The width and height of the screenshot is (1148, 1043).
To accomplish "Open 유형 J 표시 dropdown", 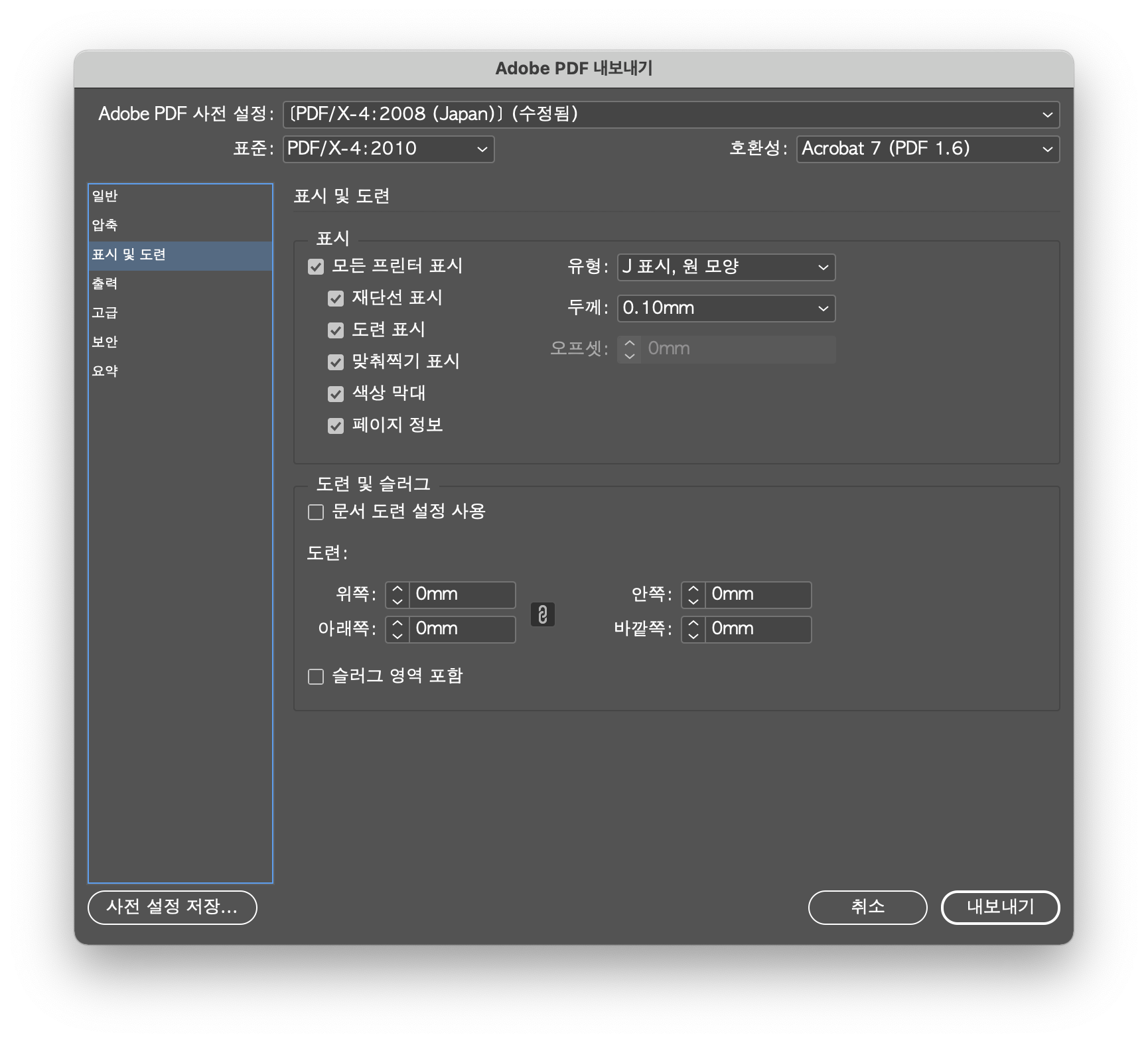I will coord(726,267).
